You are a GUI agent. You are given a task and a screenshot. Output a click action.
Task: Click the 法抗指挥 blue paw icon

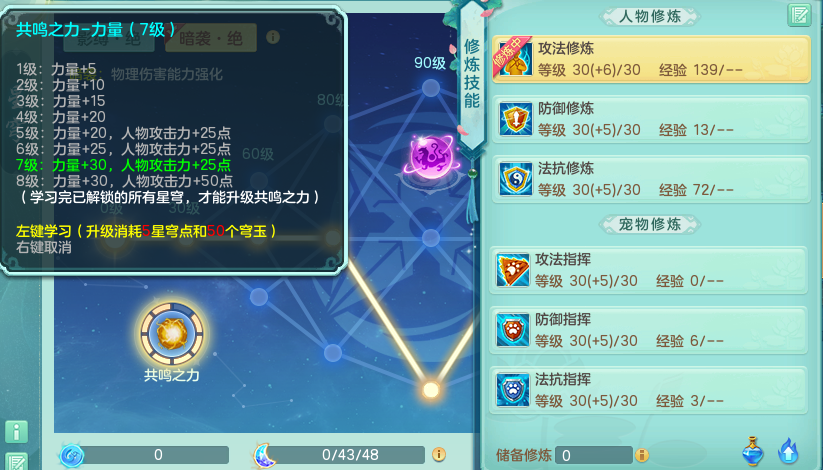(513, 390)
